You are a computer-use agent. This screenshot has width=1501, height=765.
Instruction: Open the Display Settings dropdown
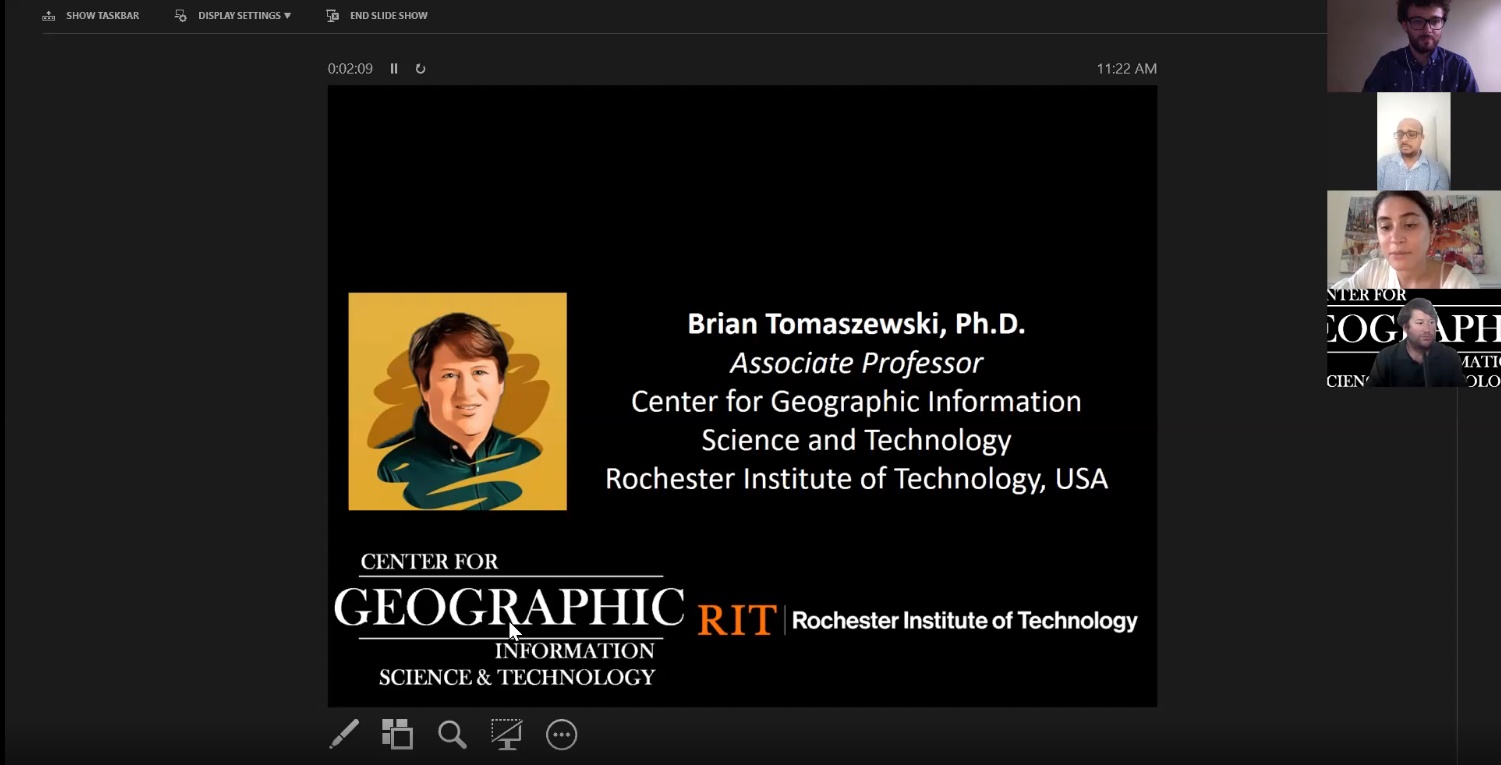pyautogui.click(x=232, y=16)
